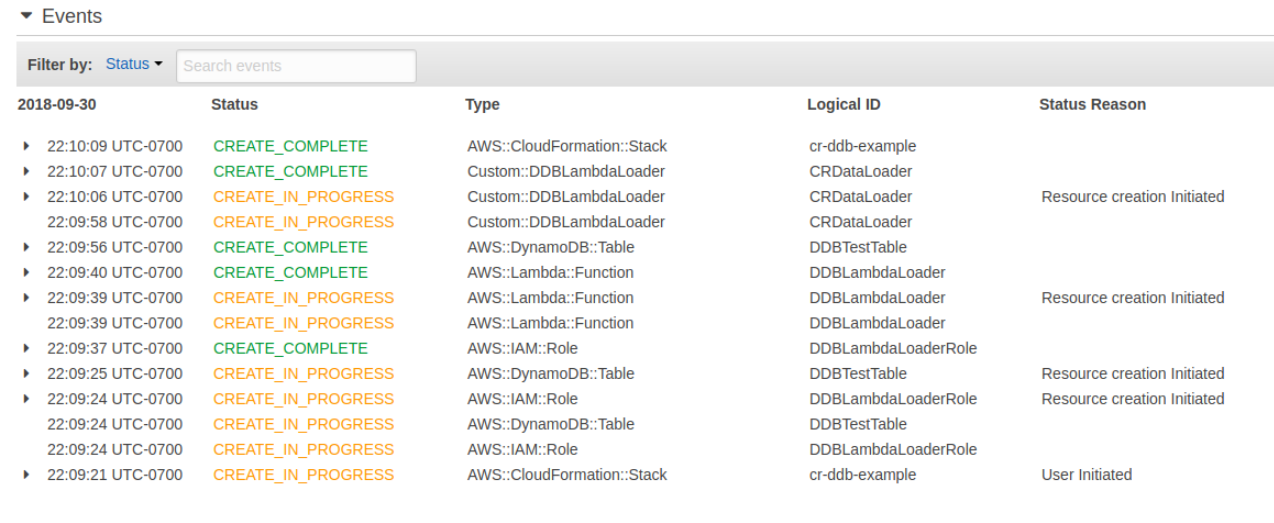The height and width of the screenshot is (523, 1274).
Task: Click CREATE_IN_PROGRESS status at 22:09:21
Action: [x=303, y=474]
